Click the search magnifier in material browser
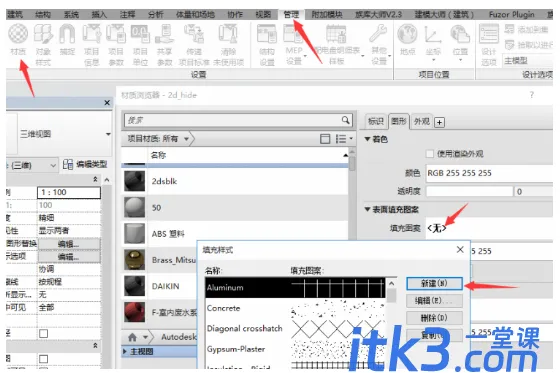 point(345,120)
